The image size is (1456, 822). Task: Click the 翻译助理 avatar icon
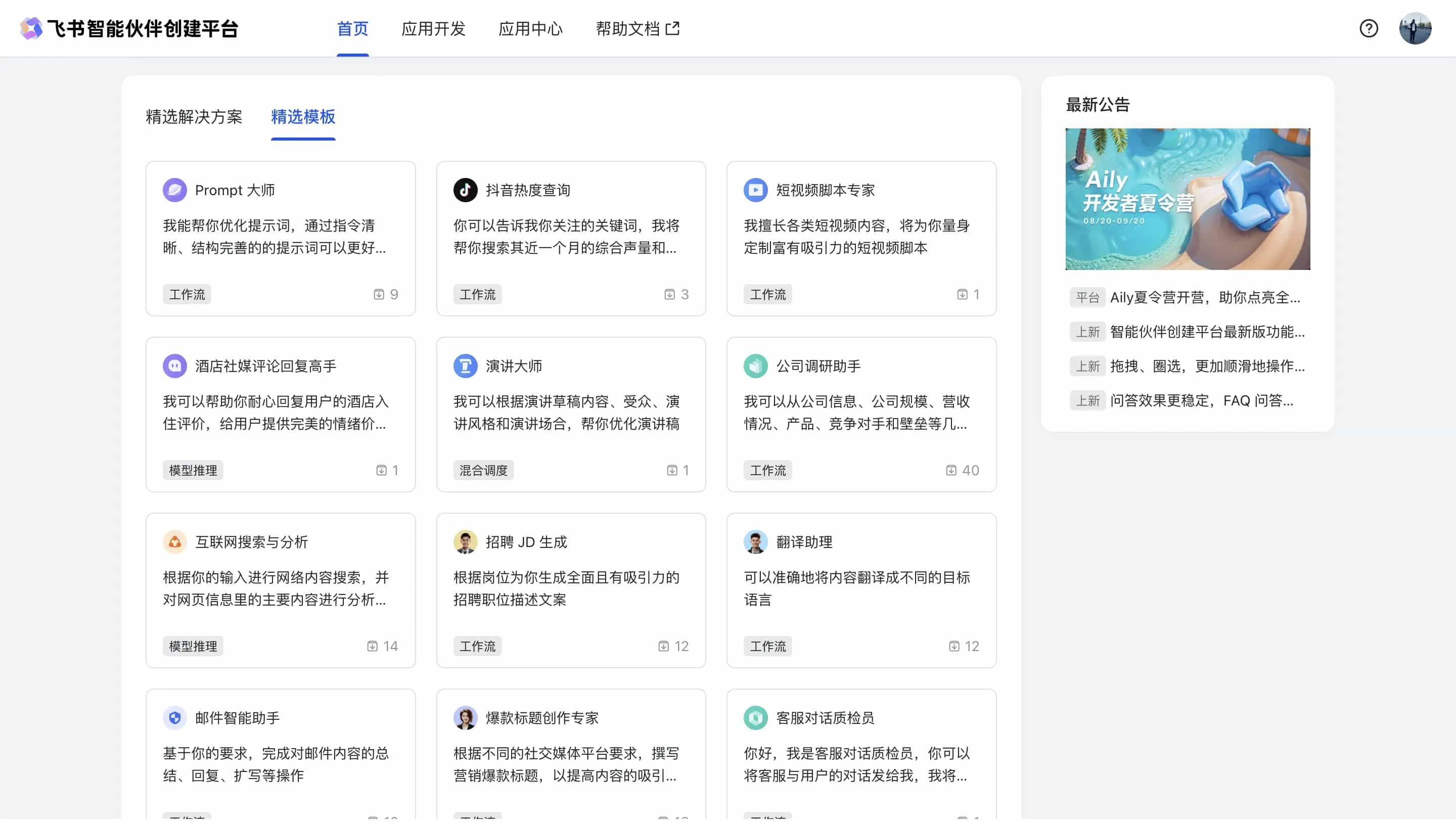point(755,541)
